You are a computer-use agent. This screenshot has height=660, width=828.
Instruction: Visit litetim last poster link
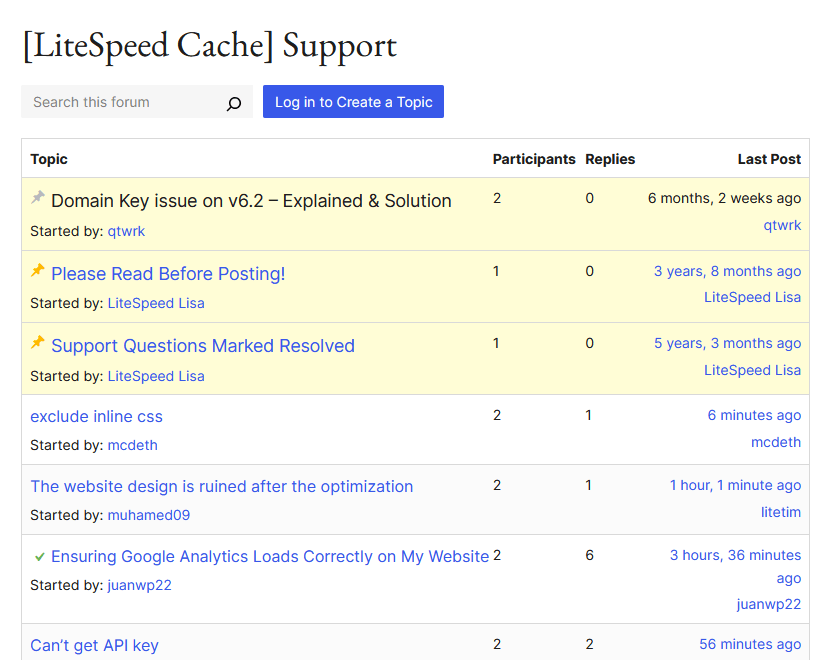point(780,512)
